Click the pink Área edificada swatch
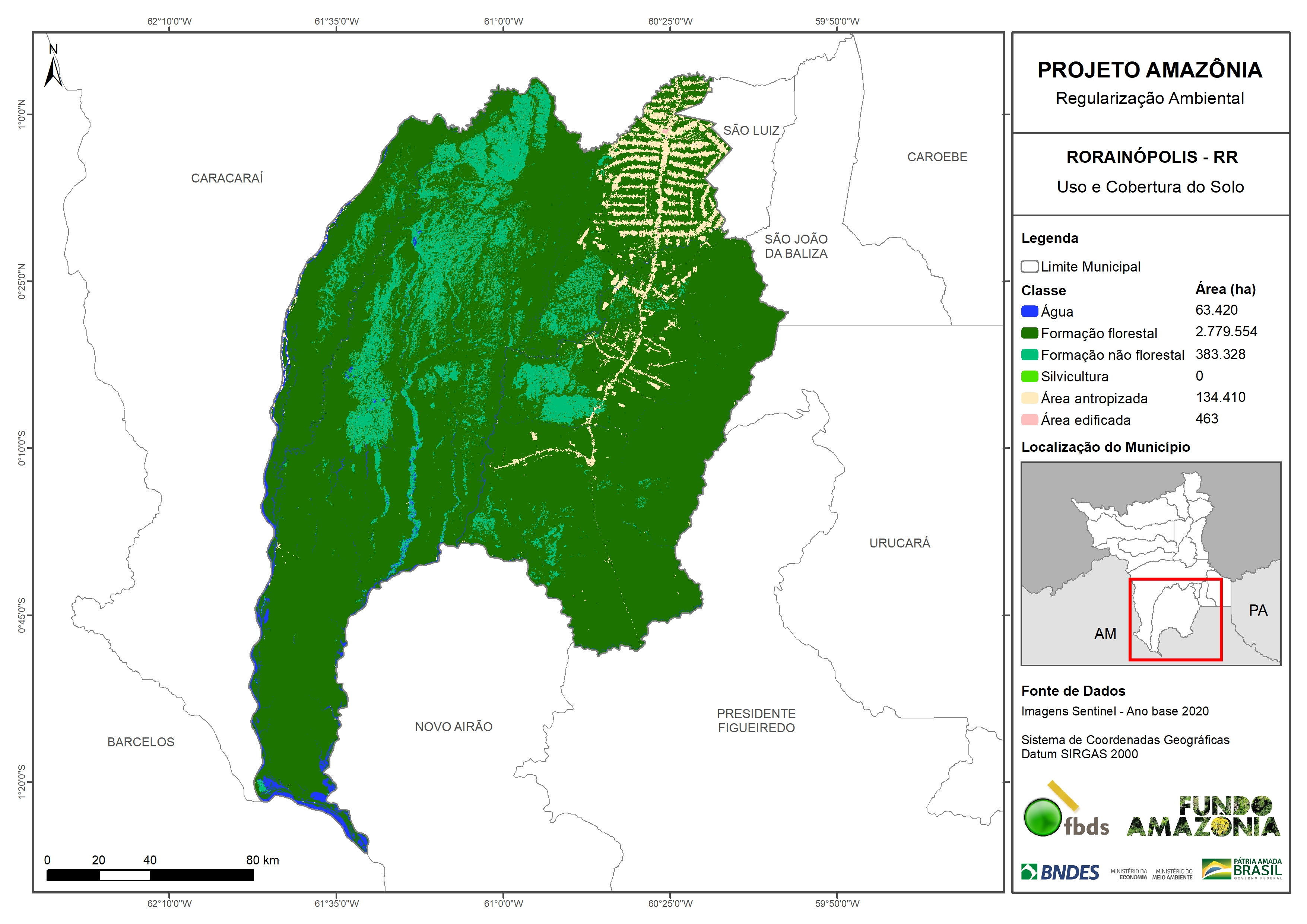The height and width of the screenshot is (924, 1307). 1029,420
